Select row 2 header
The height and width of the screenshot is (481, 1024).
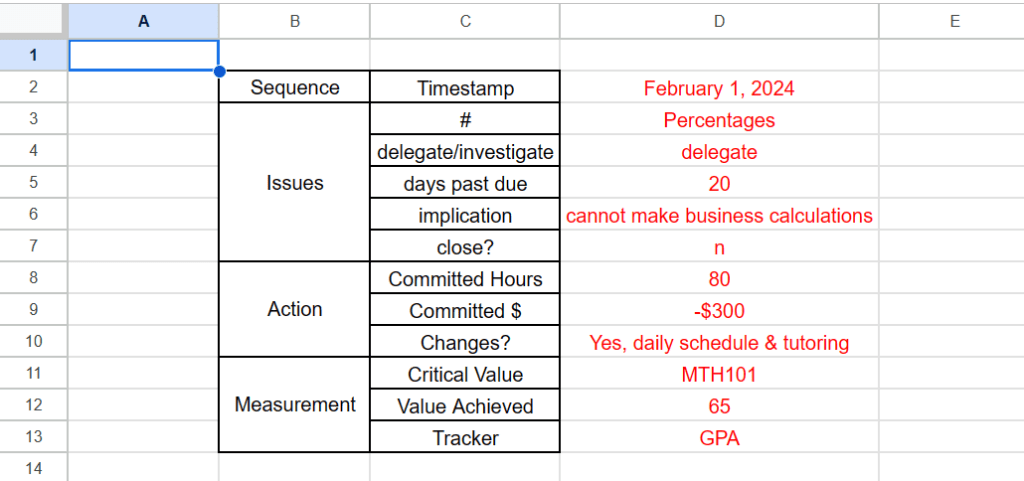click(x=33, y=88)
